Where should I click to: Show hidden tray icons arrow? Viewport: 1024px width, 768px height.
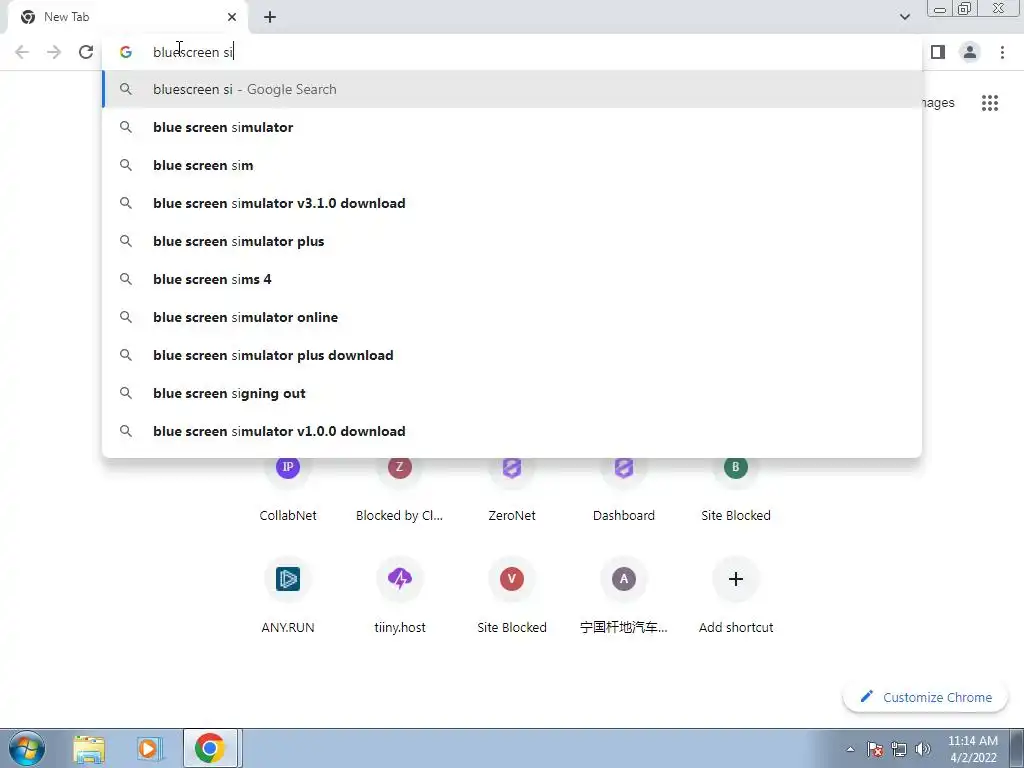click(x=850, y=749)
